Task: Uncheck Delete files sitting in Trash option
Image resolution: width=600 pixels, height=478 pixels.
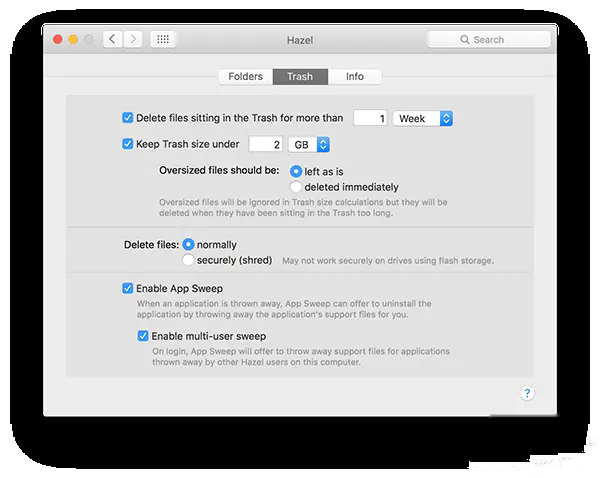Action: [127, 117]
